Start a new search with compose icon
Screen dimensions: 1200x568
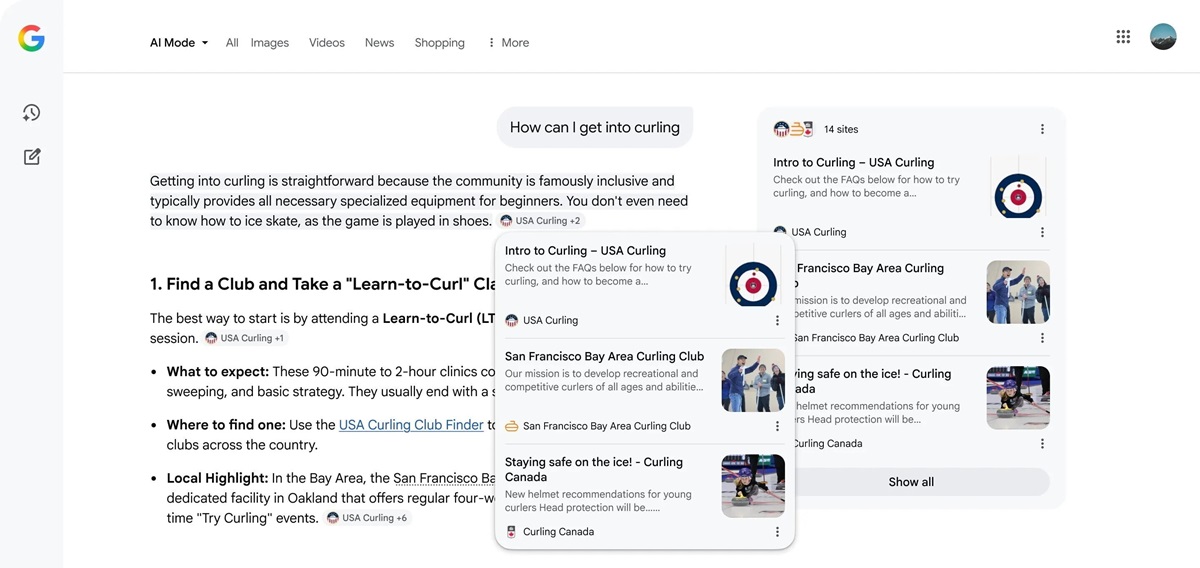point(32,157)
